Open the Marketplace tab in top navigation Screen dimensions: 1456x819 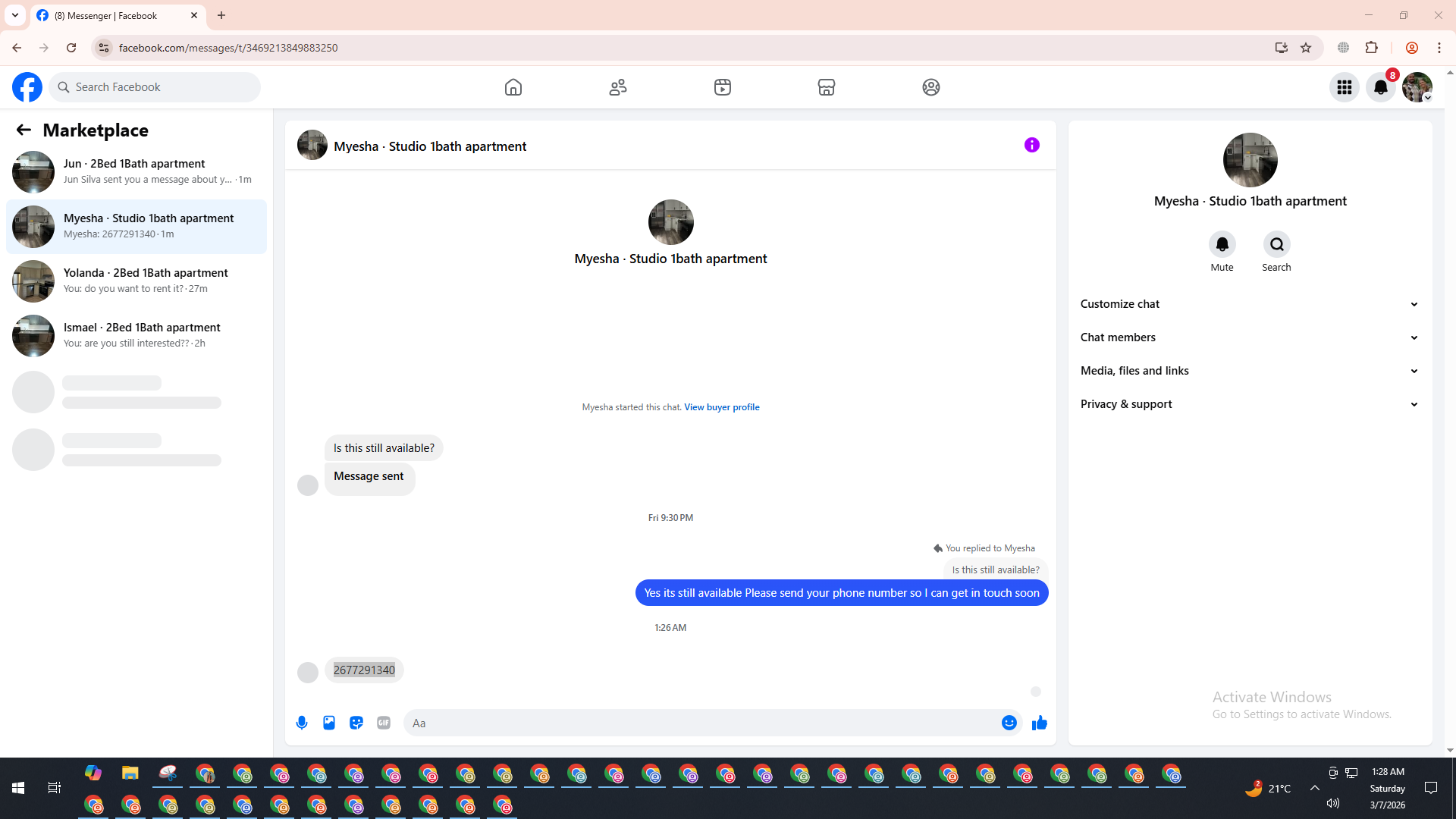coord(827,87)
